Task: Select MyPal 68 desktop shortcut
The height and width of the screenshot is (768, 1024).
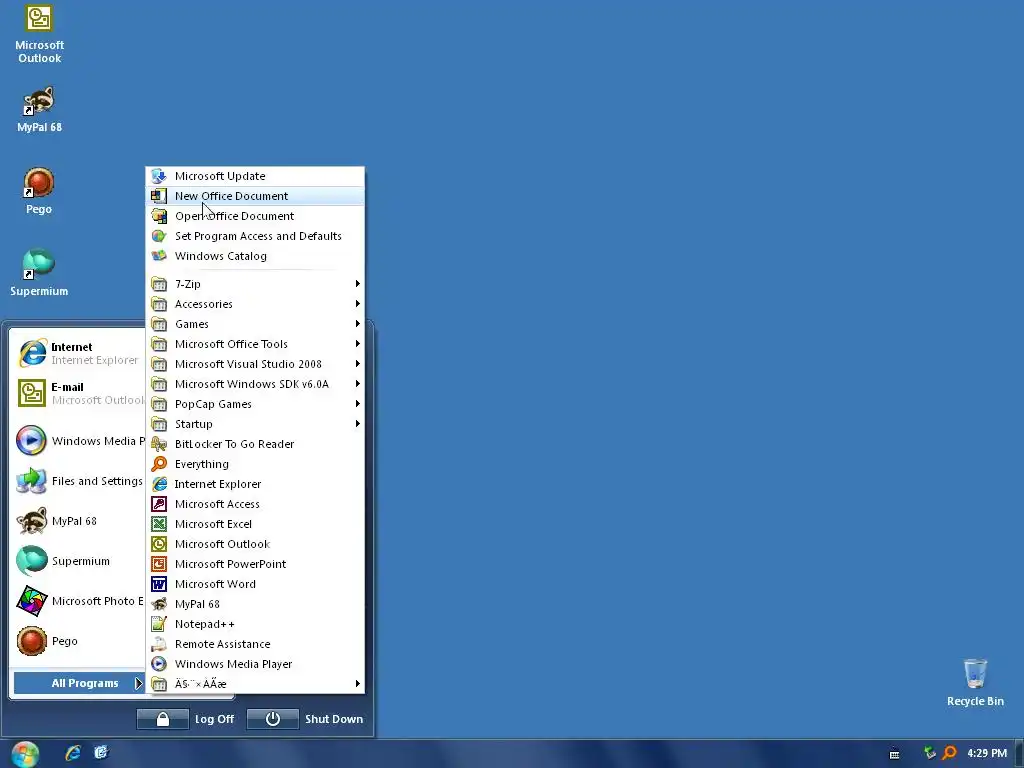Action: pos(39,110)
